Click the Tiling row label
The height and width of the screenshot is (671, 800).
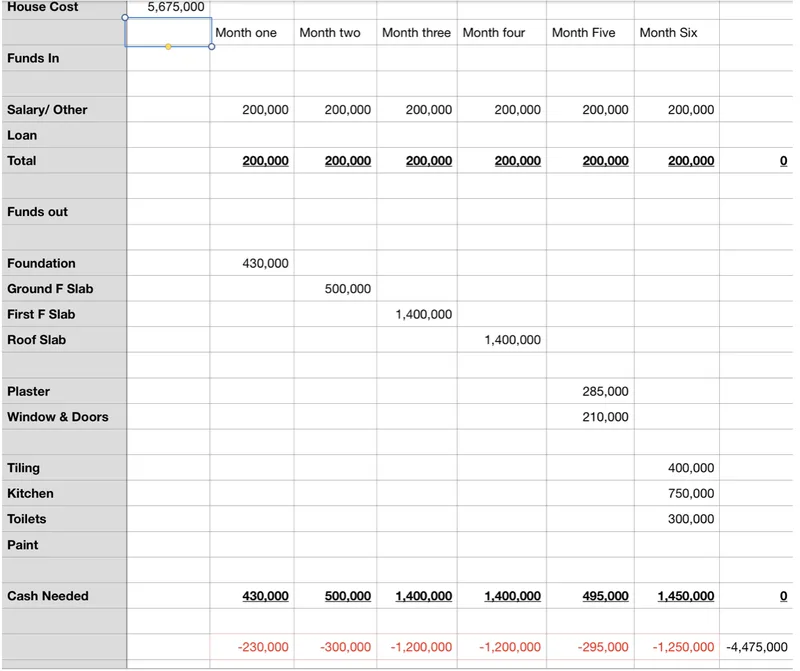tap(64, 468)
